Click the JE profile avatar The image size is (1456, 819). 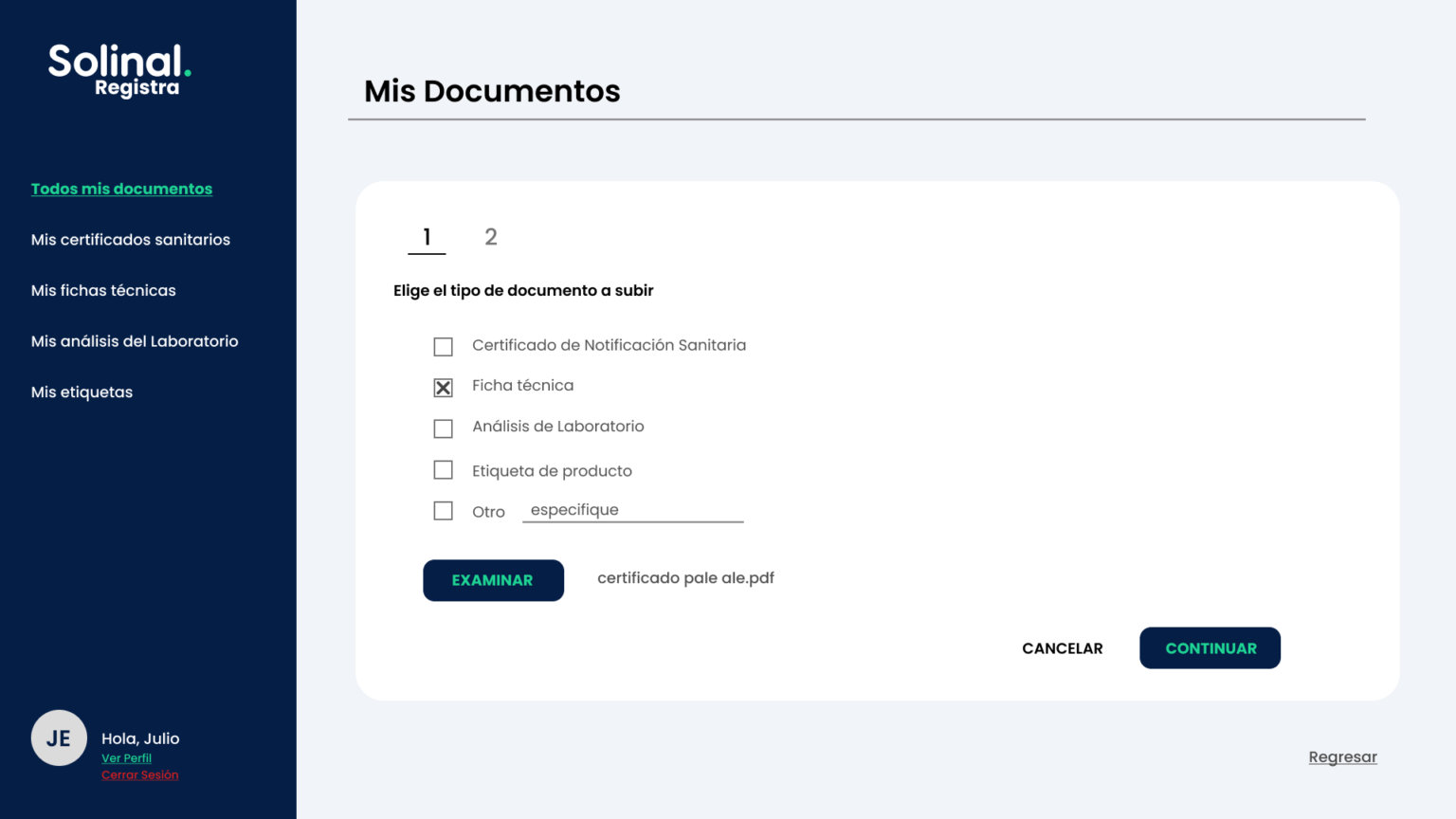(x=59, y=737)
